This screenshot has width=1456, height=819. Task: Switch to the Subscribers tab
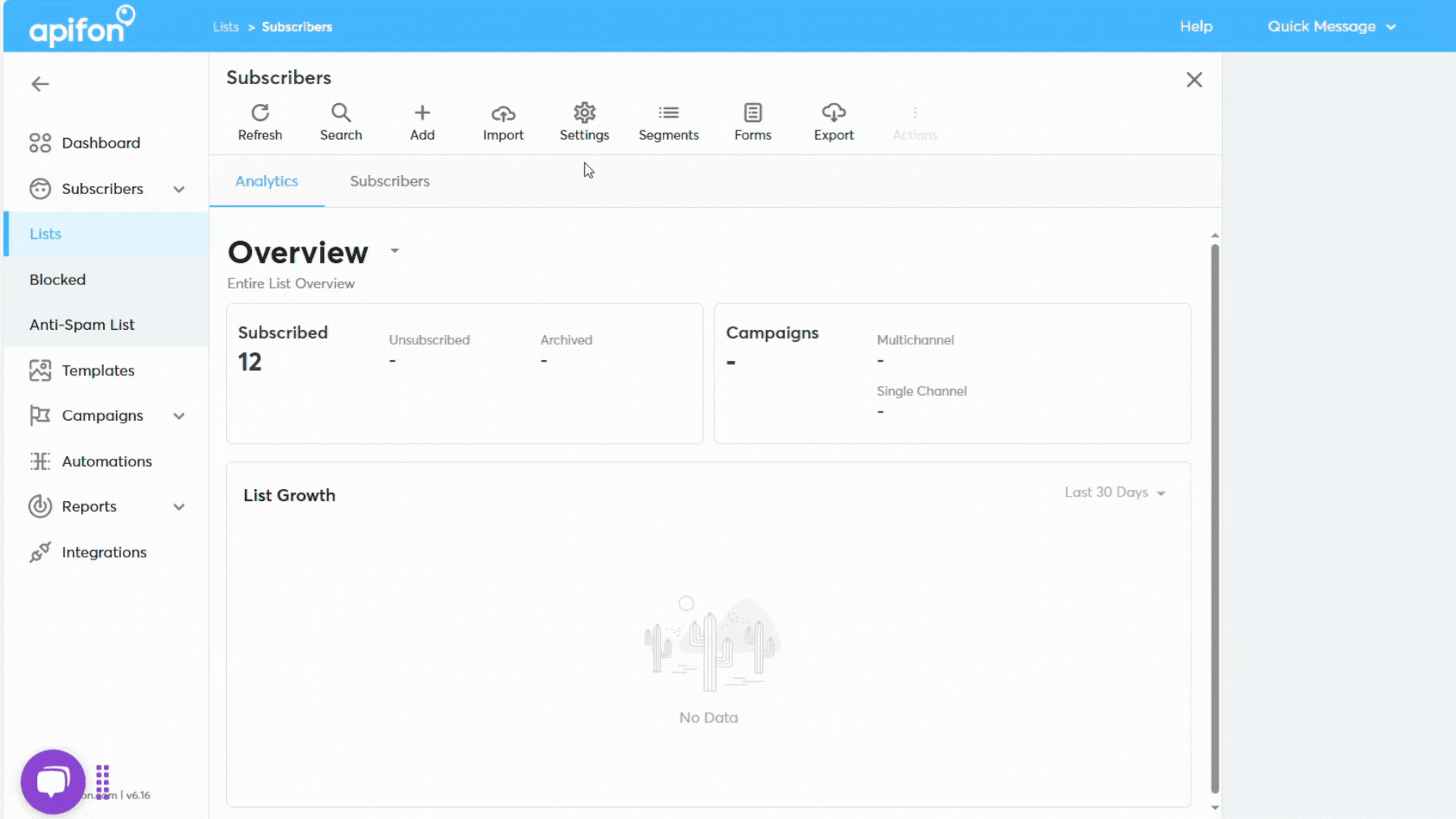point(390,181)
